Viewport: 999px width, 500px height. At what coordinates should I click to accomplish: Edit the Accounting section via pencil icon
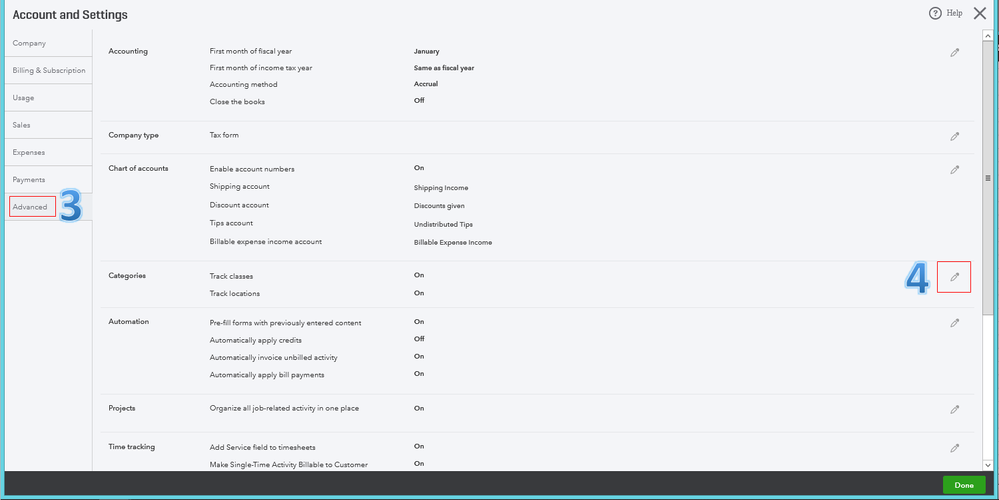point(954,53)
